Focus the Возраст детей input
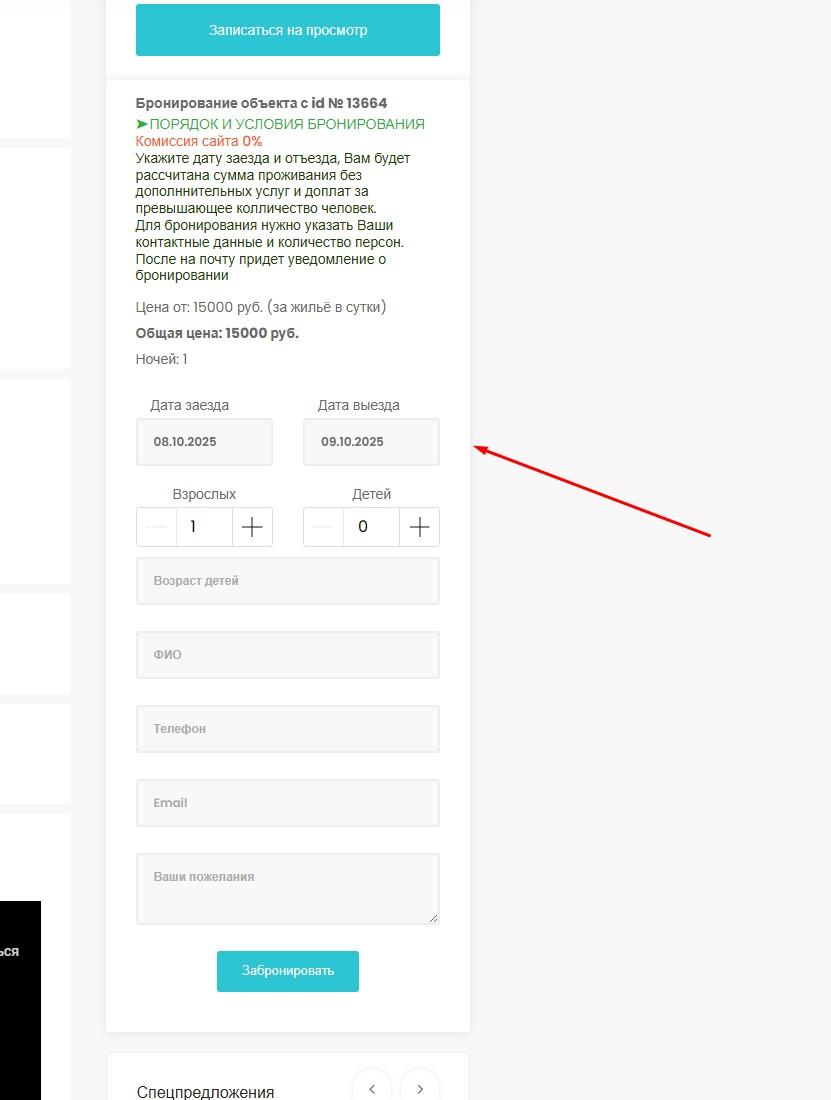This screenshot has width=831, height=1100. click(x=287, y=581)
